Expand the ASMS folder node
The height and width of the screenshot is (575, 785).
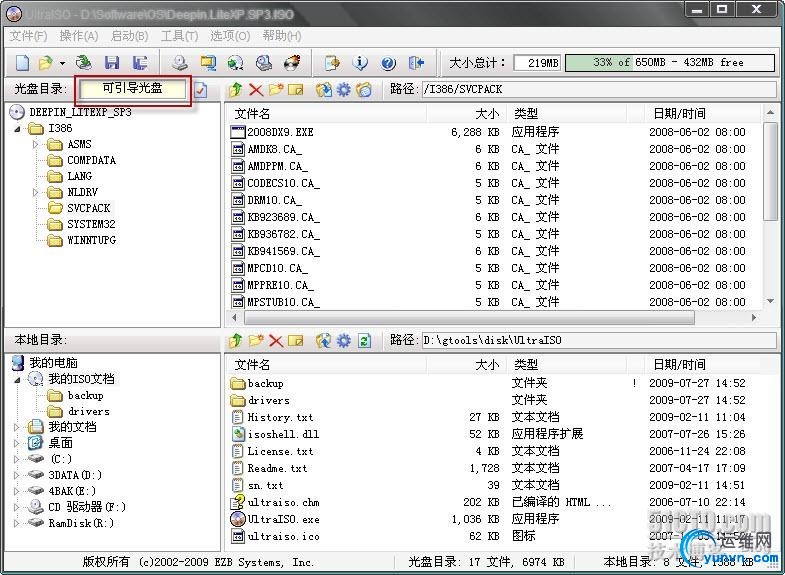(35, 145)
